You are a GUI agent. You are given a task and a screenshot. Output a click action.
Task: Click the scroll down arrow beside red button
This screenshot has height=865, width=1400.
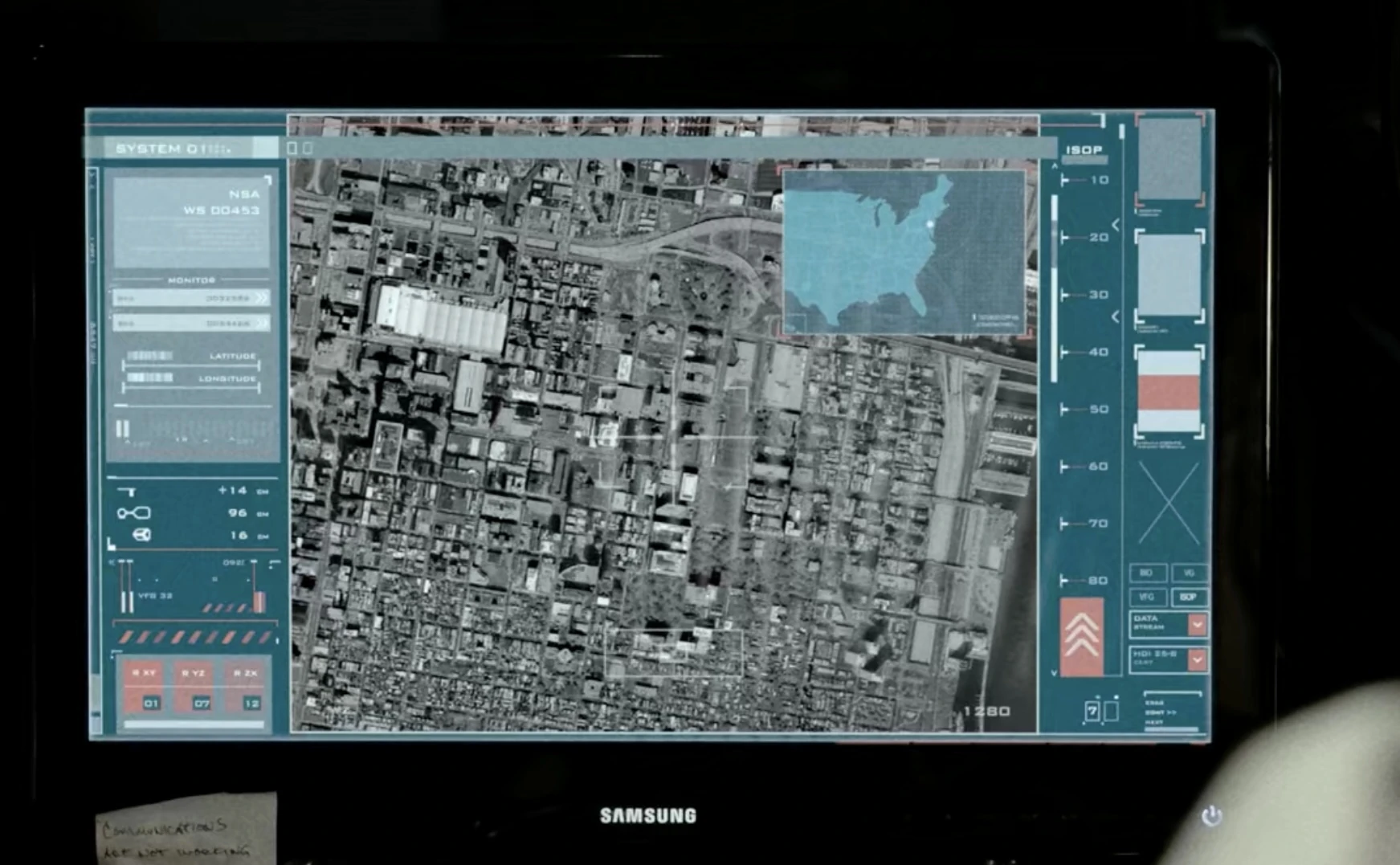coord(1055,673)
